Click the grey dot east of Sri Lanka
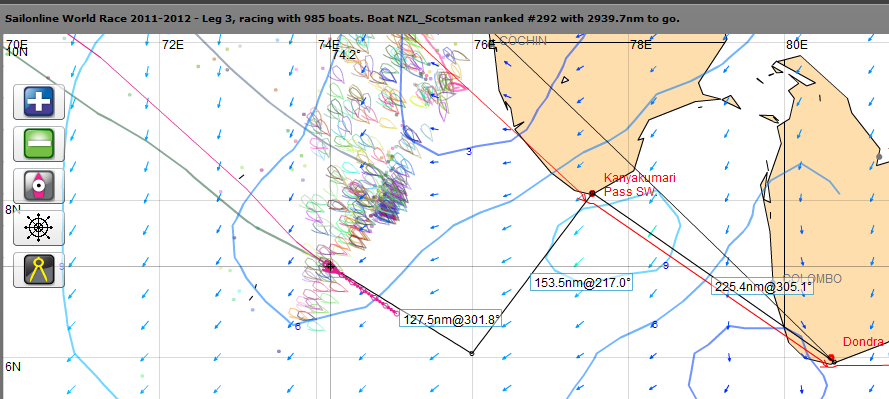 tap(879, 156)
